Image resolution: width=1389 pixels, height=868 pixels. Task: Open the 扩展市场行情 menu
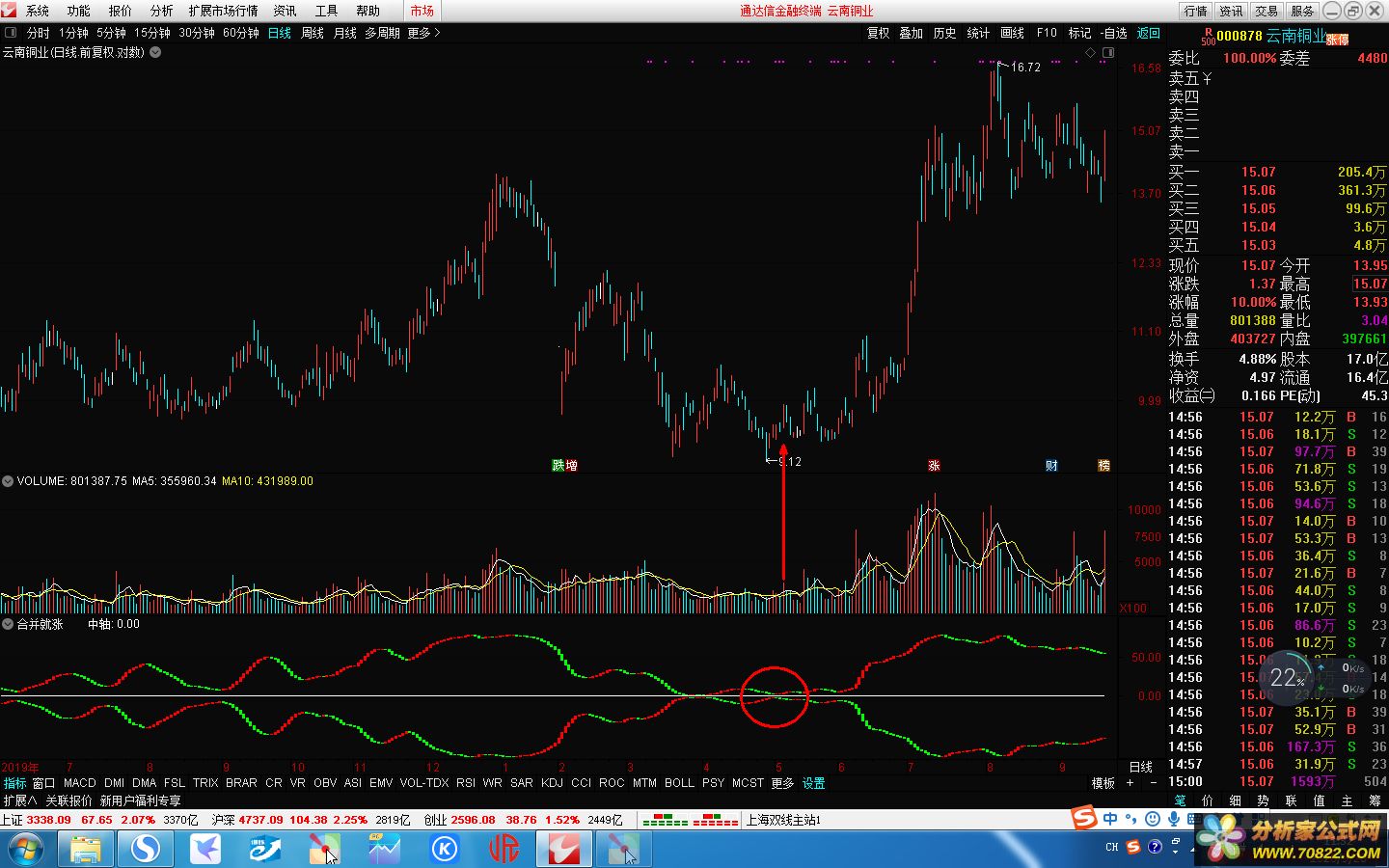tap(223, 11)
